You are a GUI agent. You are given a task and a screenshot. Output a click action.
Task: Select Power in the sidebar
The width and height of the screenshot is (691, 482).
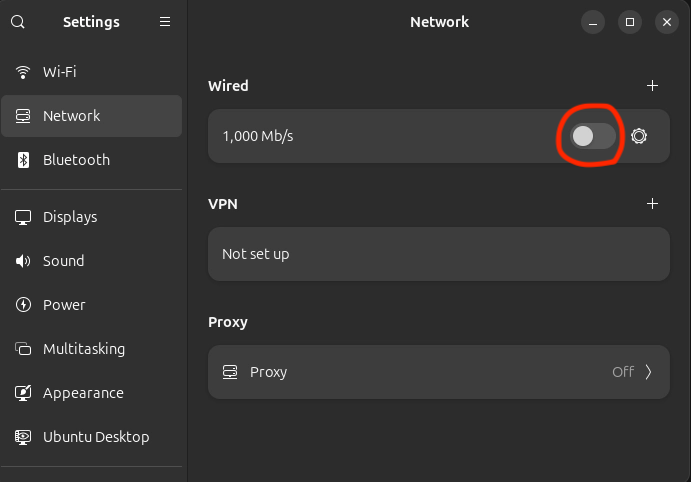[92, 304]
